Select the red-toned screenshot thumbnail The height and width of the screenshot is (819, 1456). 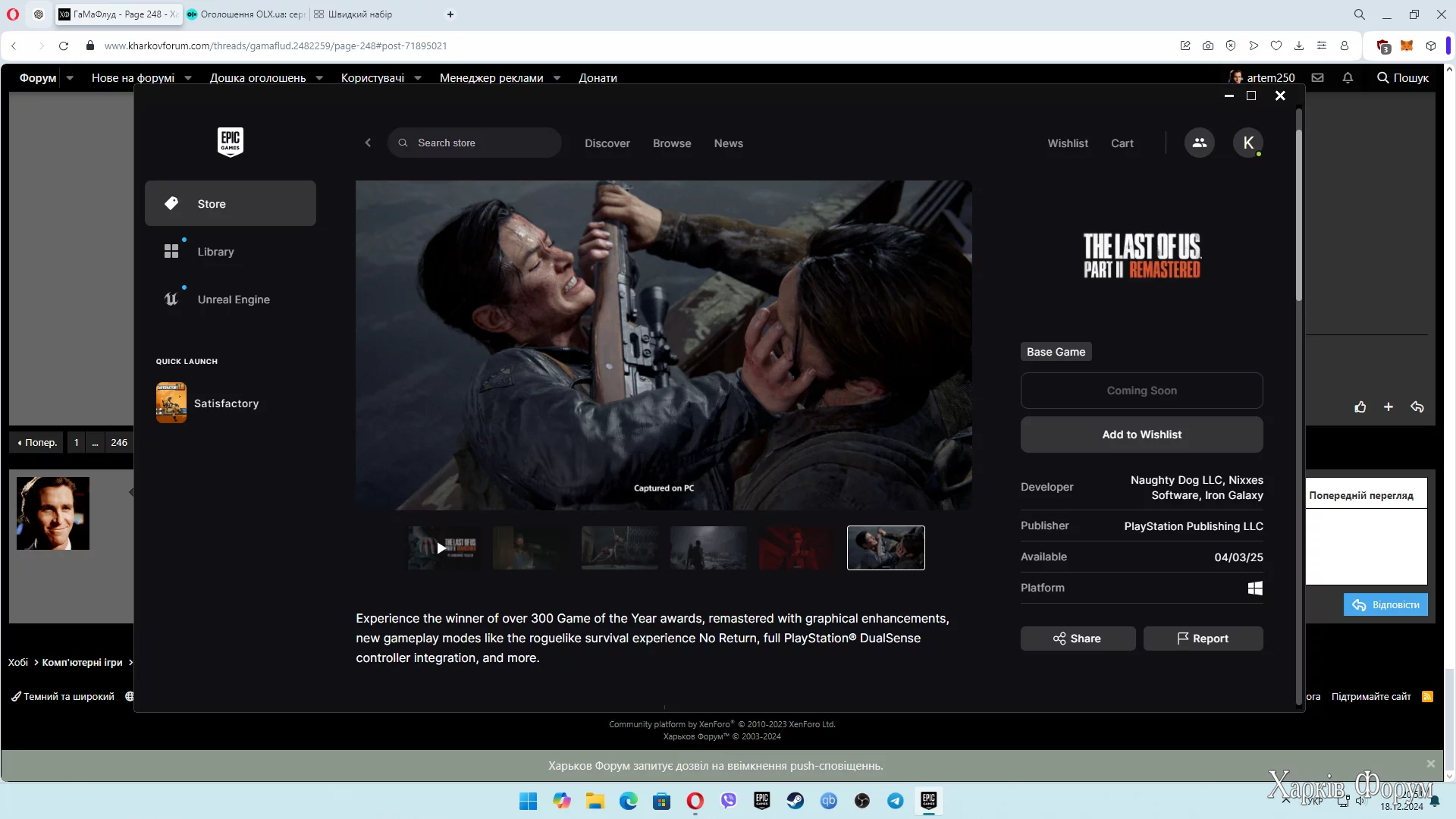[796, 548]
